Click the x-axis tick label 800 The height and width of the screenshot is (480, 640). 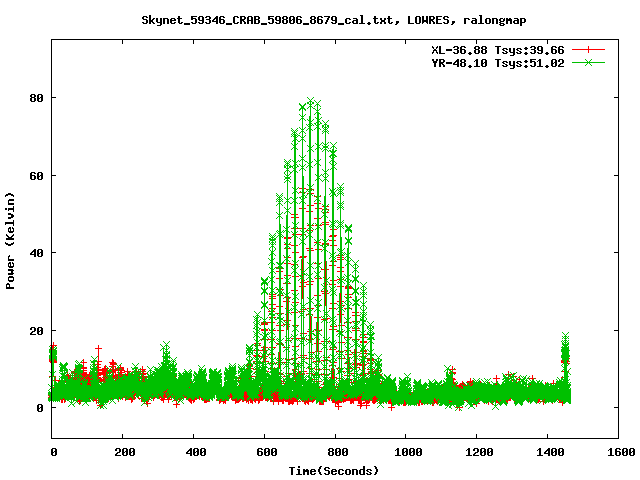point(338,452)
